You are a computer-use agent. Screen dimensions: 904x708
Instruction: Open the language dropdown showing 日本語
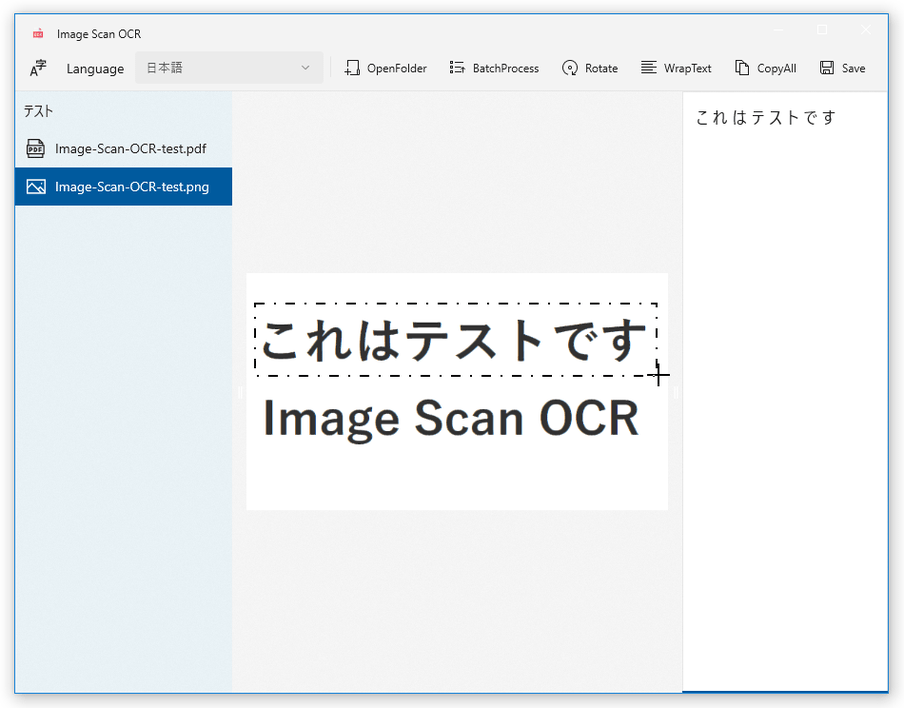(x=229, y=68)
